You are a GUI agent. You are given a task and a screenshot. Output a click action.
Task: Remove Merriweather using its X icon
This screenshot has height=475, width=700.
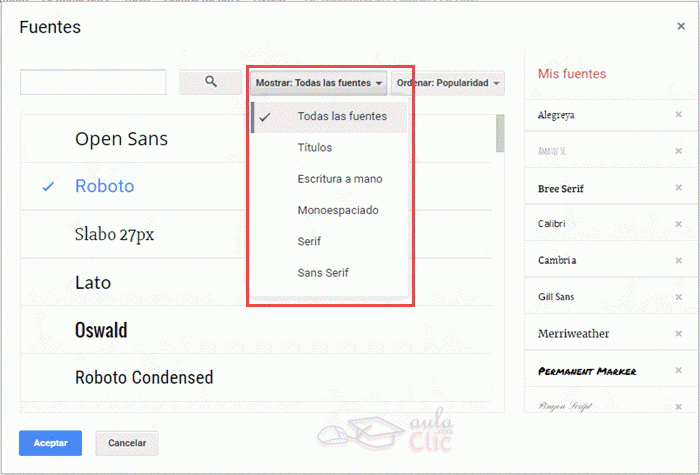coord(678,333)
